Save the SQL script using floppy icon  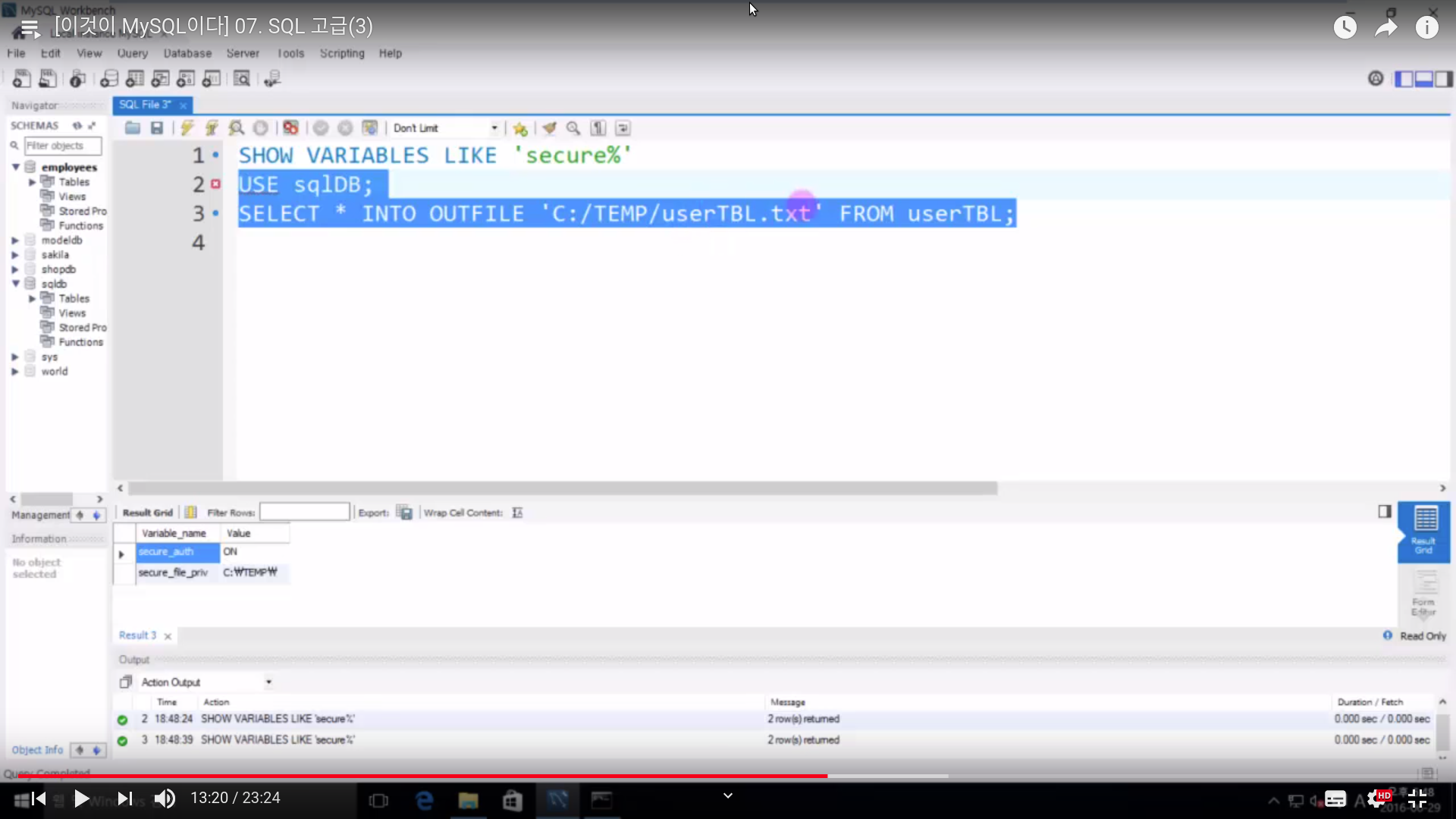[157, 128]
